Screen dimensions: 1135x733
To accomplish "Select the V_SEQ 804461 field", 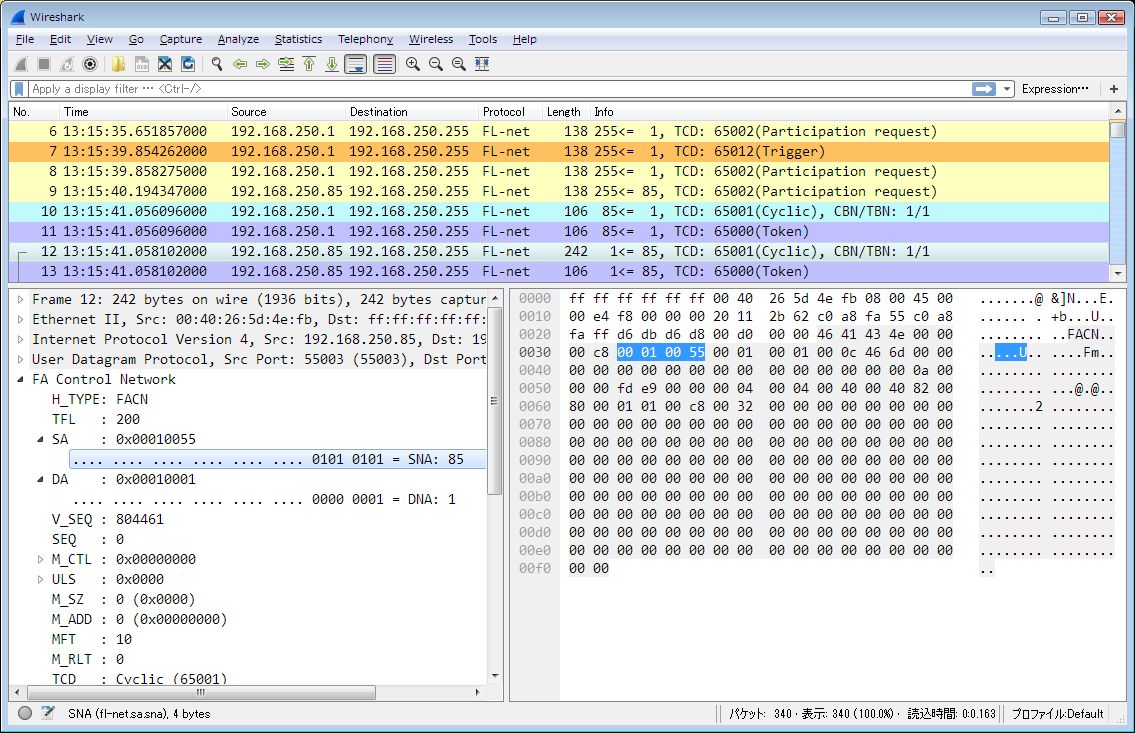I will [x=108, y=520].
